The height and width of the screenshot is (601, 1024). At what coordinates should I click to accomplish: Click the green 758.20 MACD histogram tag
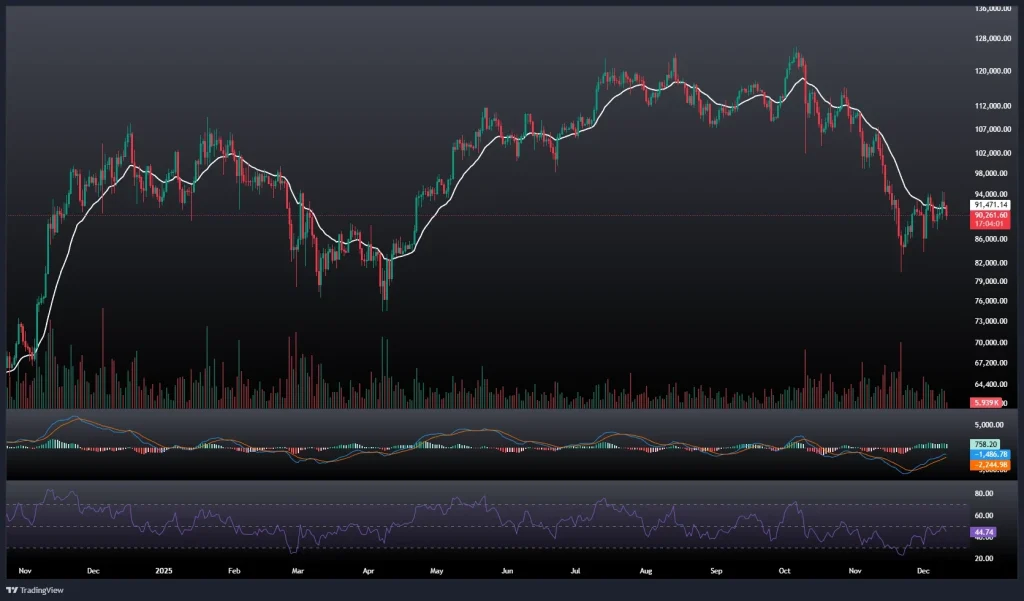point(984,444)
